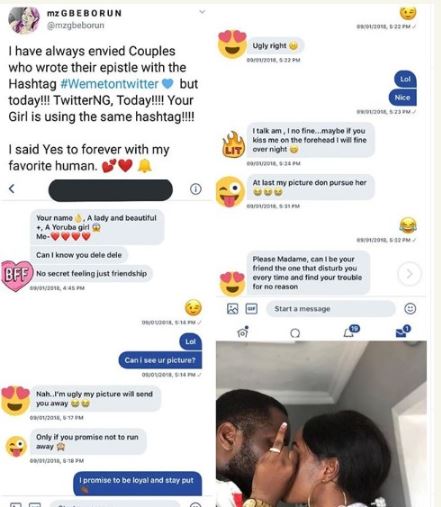Viewport: 441px width, 507px height.
Task: Click mzGBEBORUN profile avatar
Action: [x=24, y=20]
